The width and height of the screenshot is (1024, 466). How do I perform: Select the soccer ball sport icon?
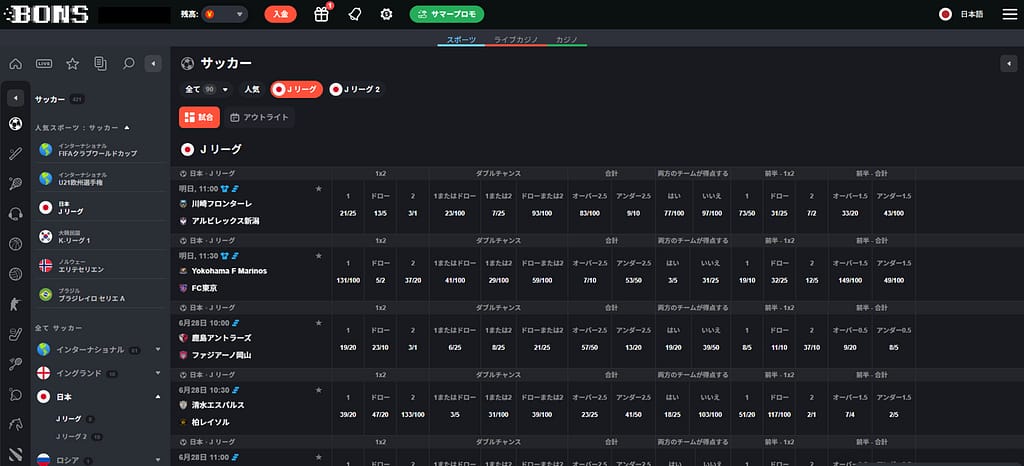(16, 123)
